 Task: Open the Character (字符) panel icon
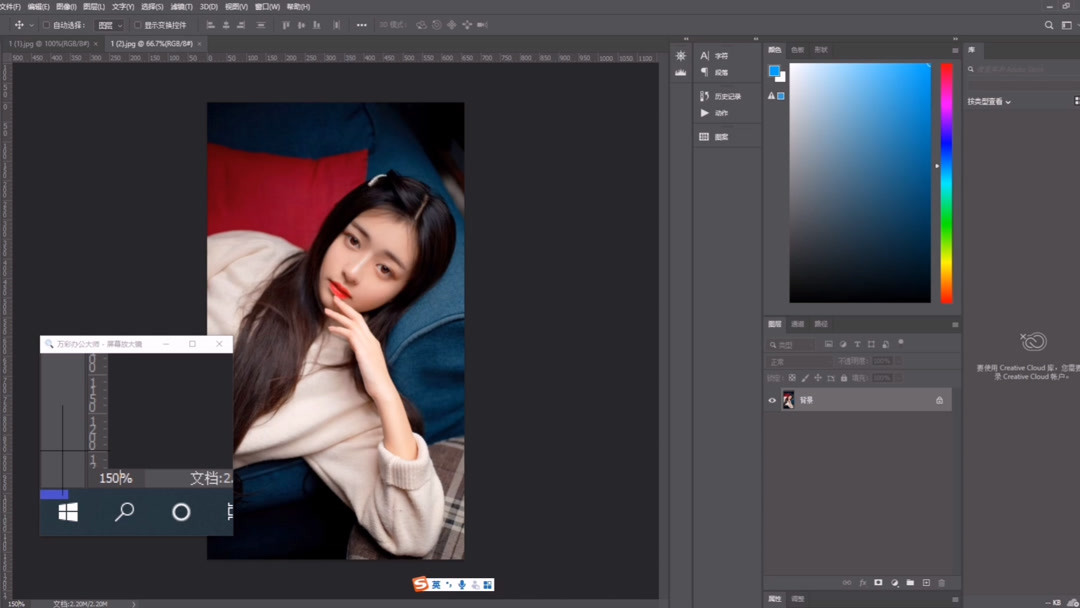(704, 56)
